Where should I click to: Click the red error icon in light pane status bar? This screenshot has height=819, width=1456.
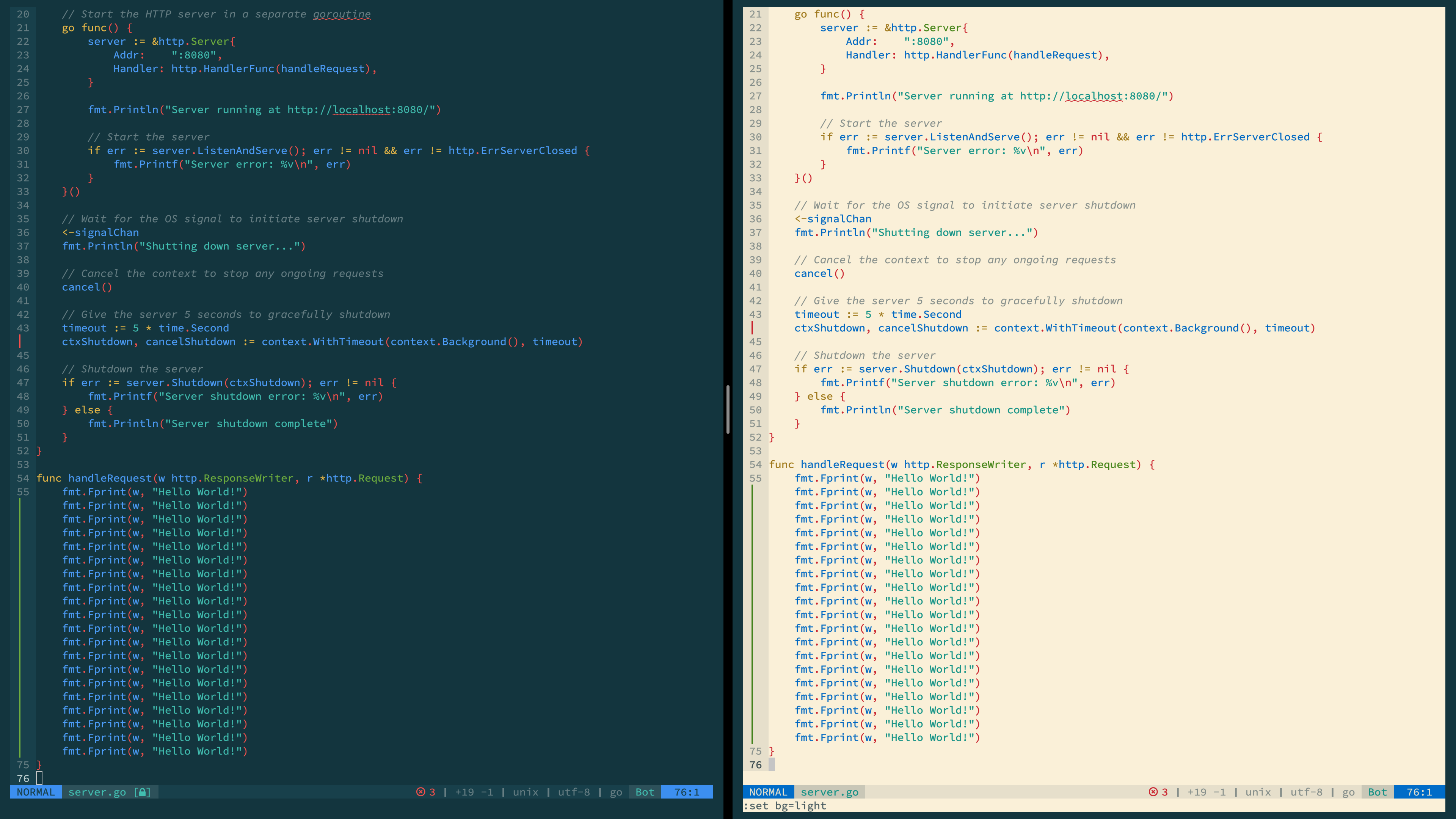[x=1153, y=792]
